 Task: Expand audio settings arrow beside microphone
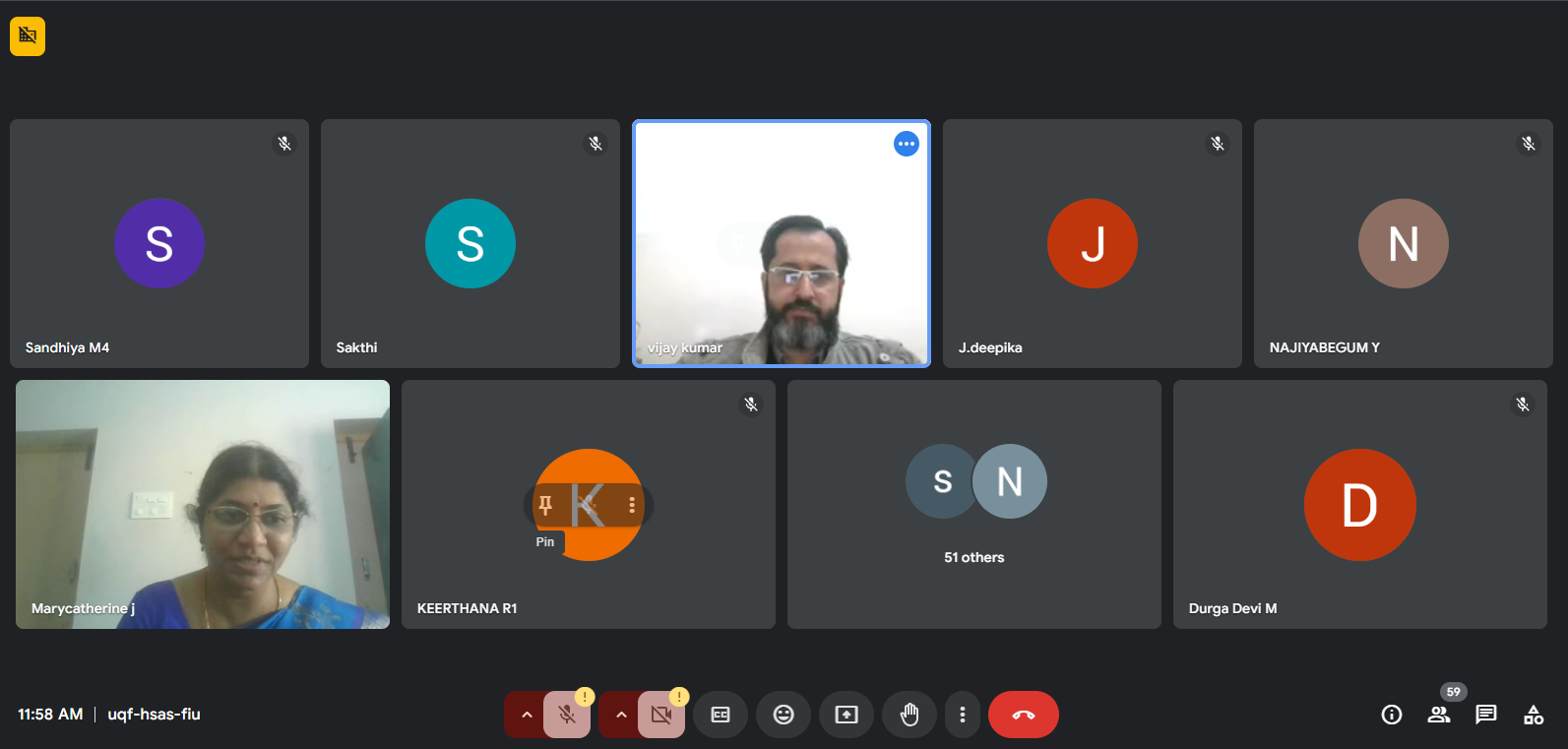pos(526,715)
